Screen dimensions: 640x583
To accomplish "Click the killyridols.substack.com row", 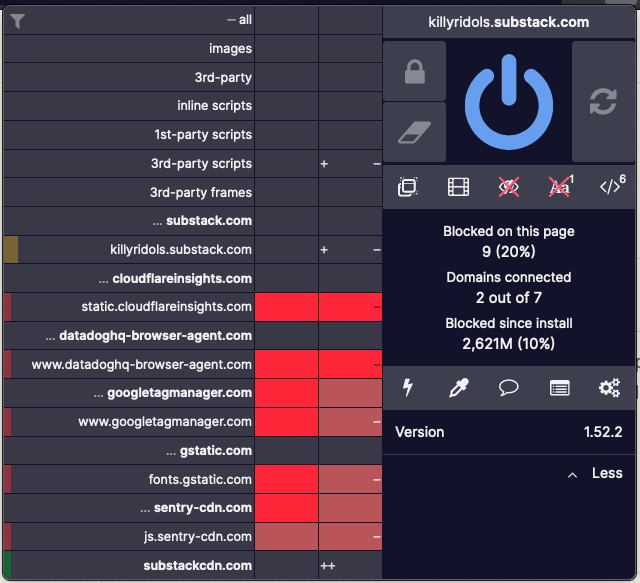I will 129,249.
